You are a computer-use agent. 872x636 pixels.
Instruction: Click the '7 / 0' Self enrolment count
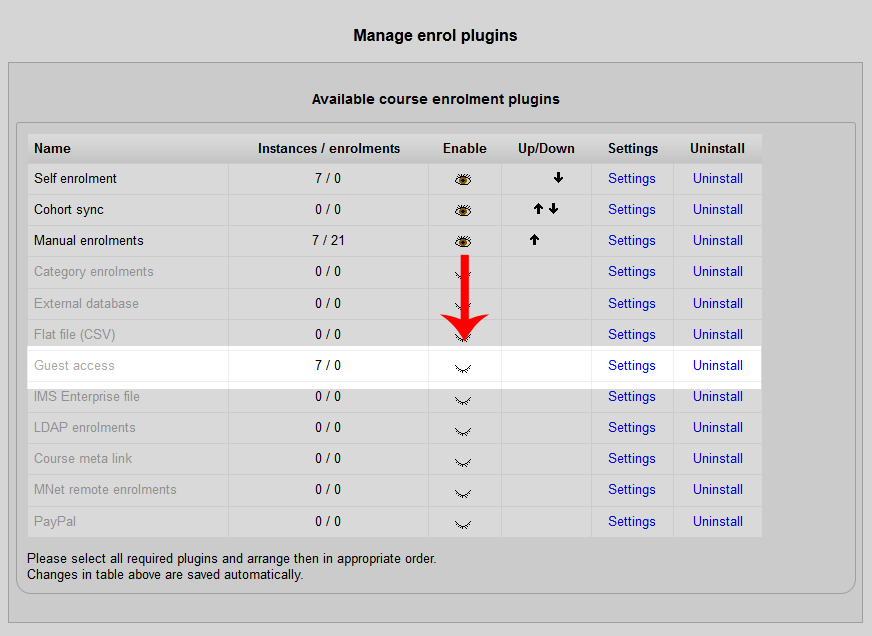click(x=328, y=178)
